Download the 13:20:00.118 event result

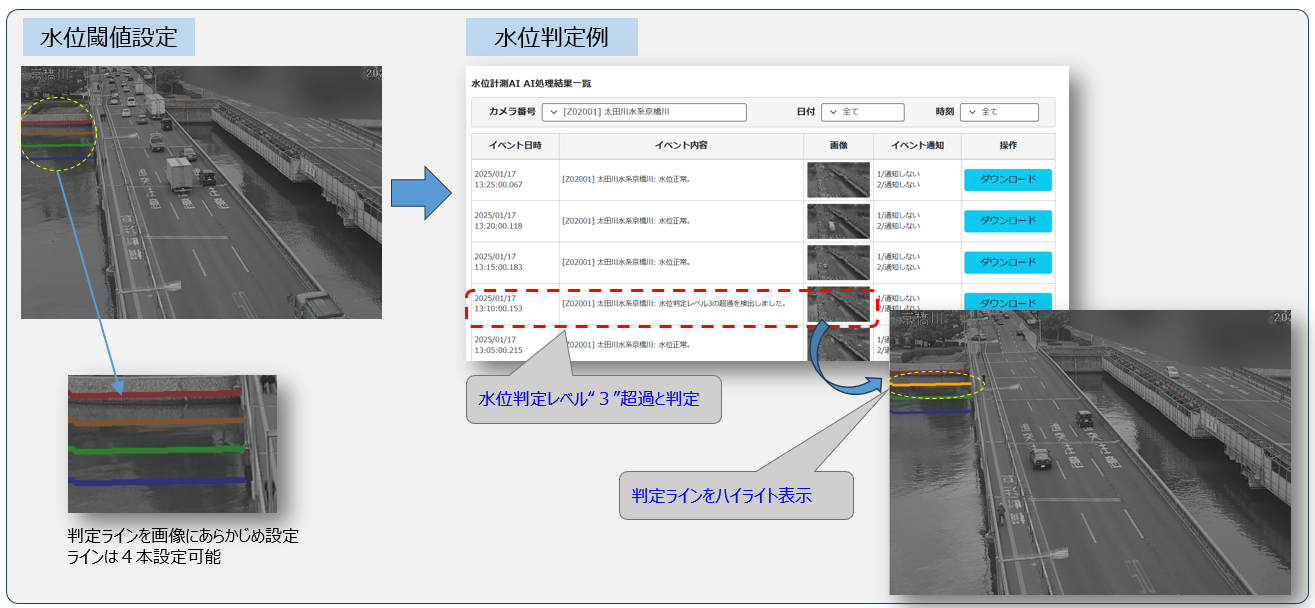(1007, 221)
